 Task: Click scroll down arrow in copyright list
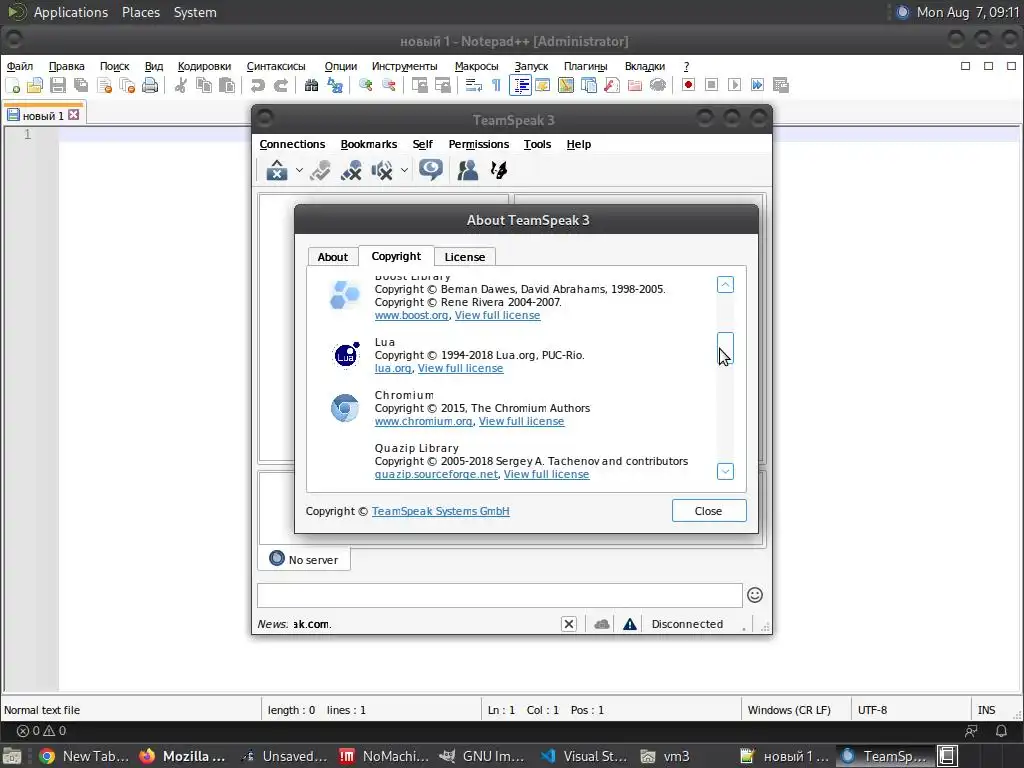pyautogui.click(x=725, y=471)
